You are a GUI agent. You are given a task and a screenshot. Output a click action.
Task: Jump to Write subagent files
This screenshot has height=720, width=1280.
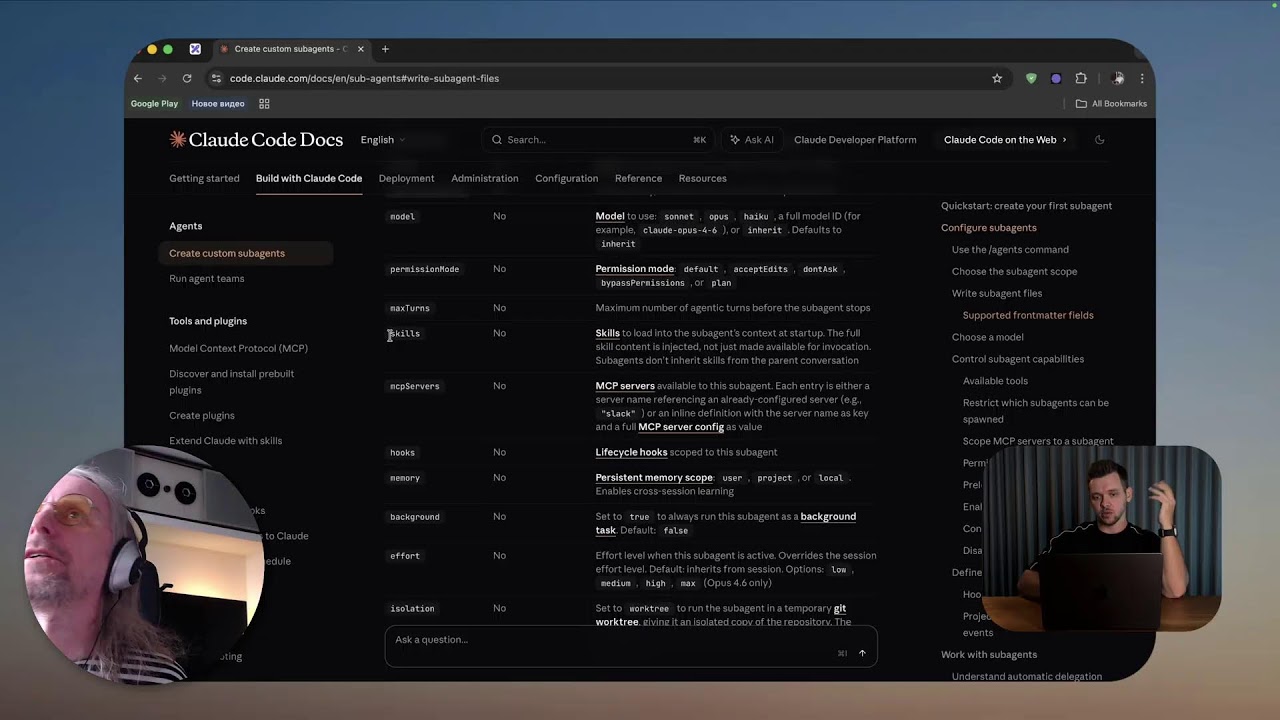click(x=997, y=294)
